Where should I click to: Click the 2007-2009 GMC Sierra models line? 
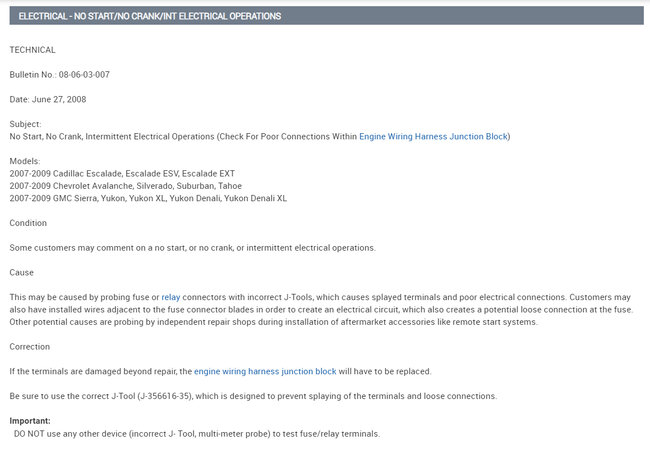point(148,198)
